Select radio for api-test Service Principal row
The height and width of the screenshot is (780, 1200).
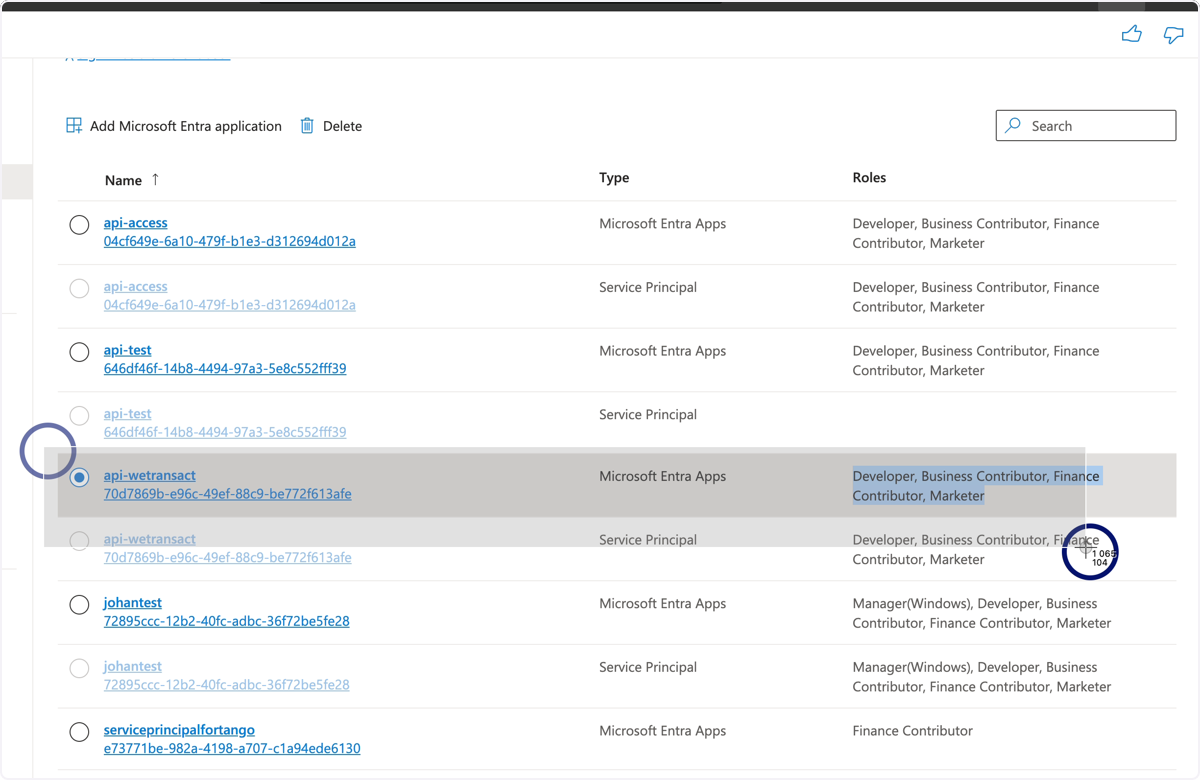pos(79,415)
